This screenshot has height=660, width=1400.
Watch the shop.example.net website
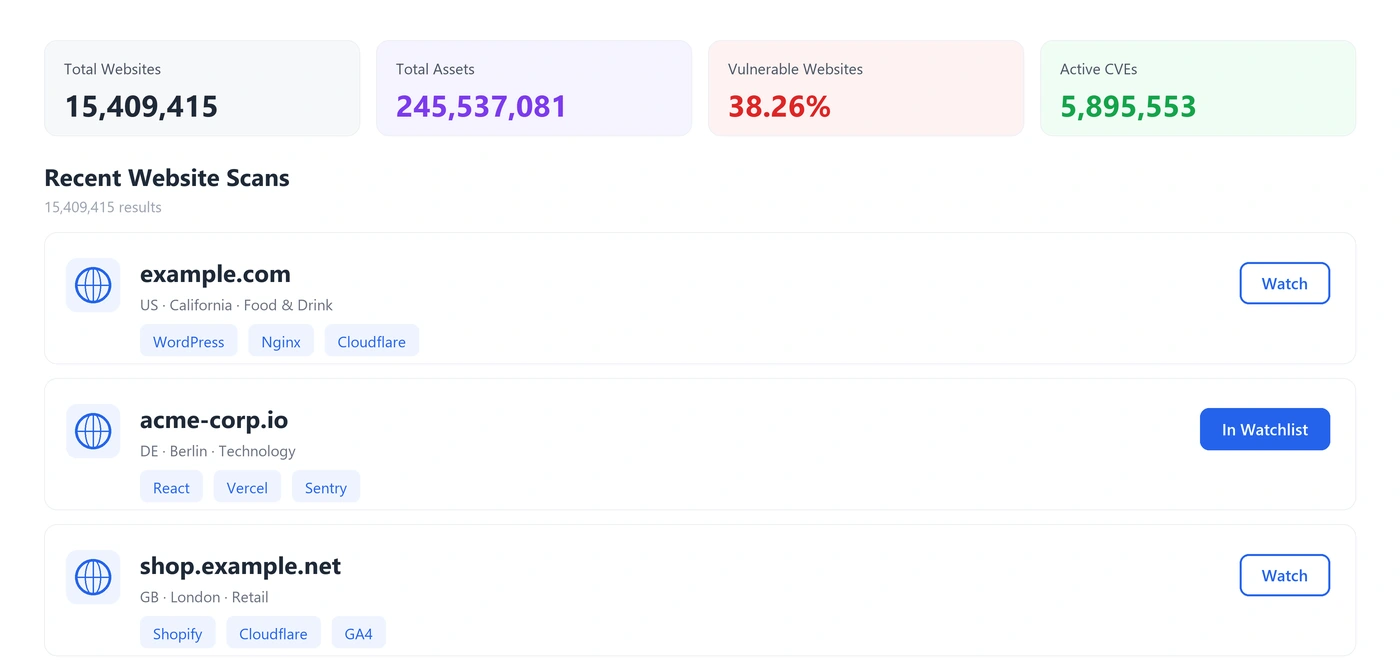point(1284,575)
